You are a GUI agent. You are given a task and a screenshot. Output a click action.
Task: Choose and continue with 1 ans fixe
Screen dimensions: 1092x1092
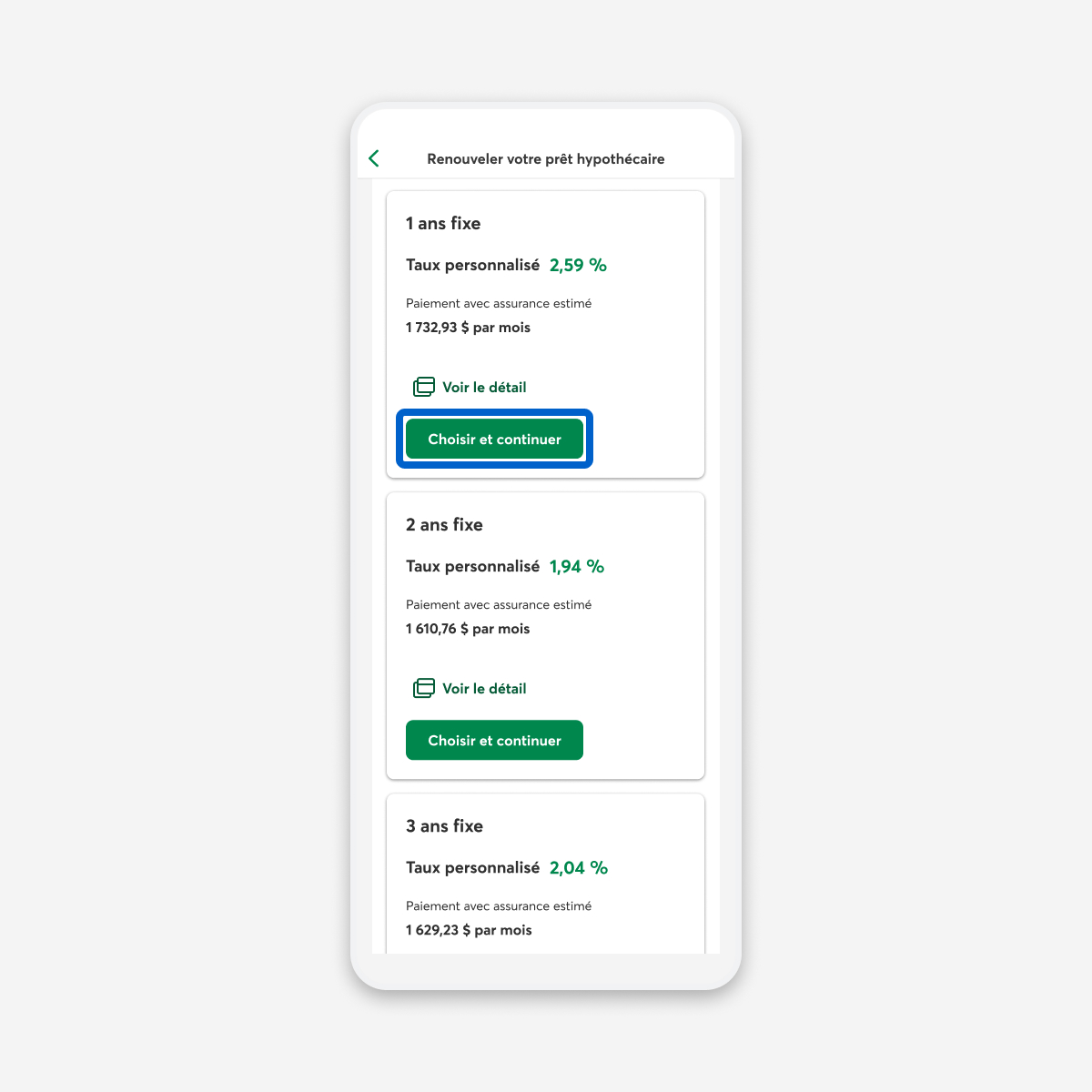[494, 439]
